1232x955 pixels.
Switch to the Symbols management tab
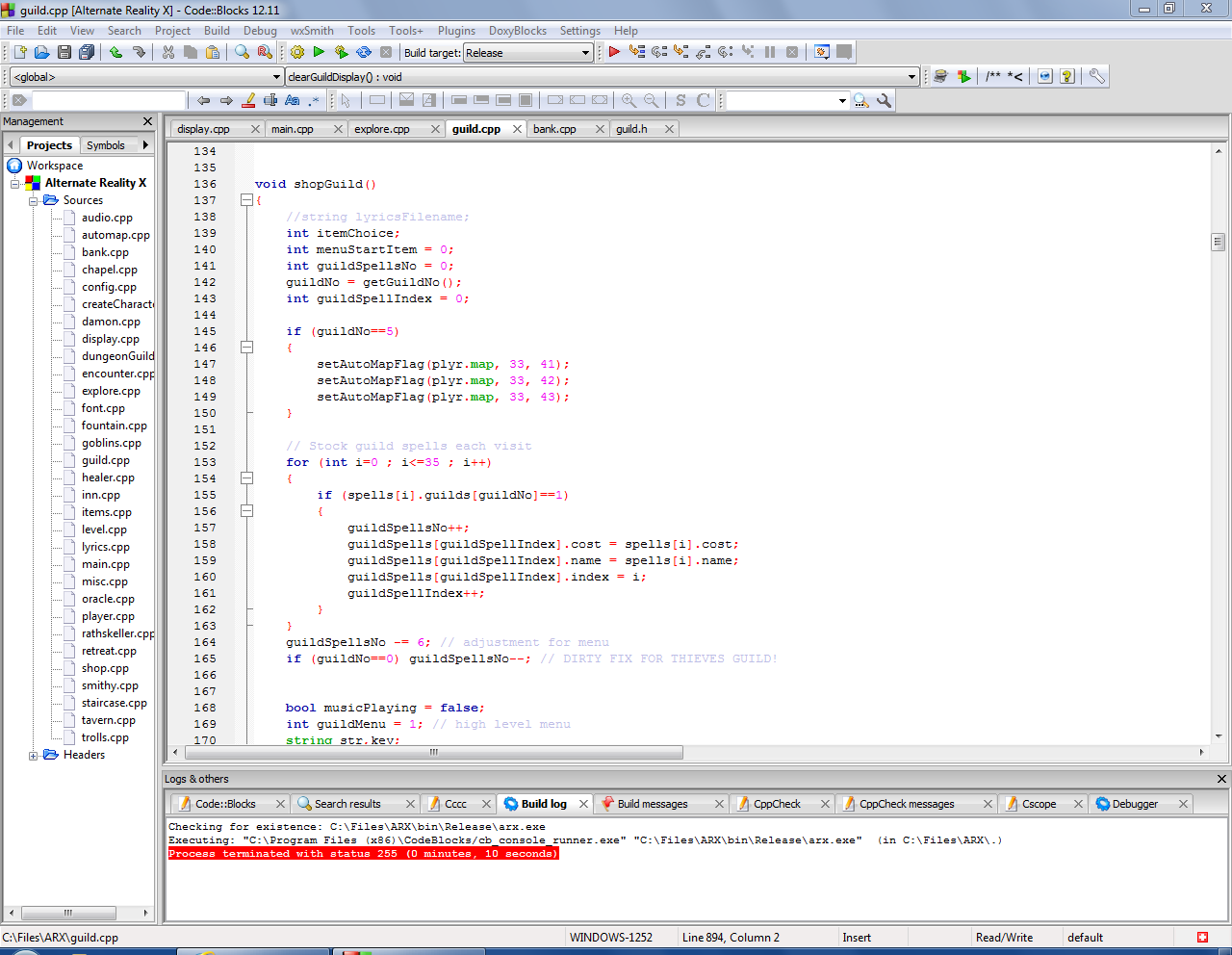106,145
